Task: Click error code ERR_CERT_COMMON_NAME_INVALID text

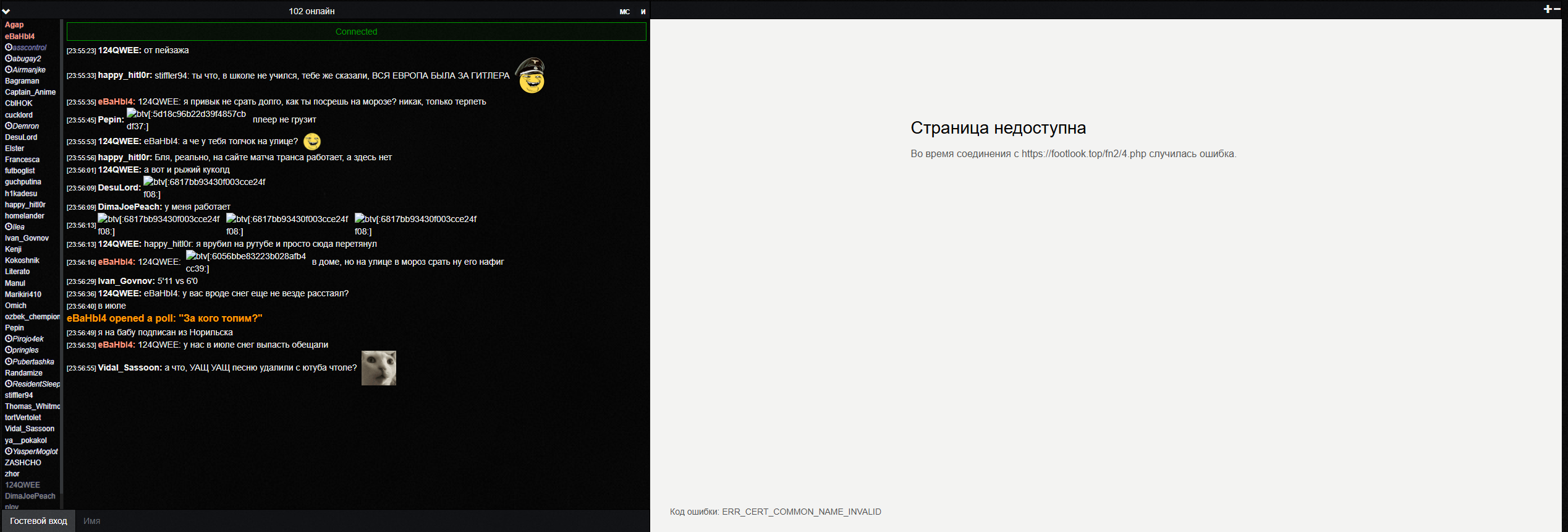Action: pyautogui.click(x=802, y=512)
